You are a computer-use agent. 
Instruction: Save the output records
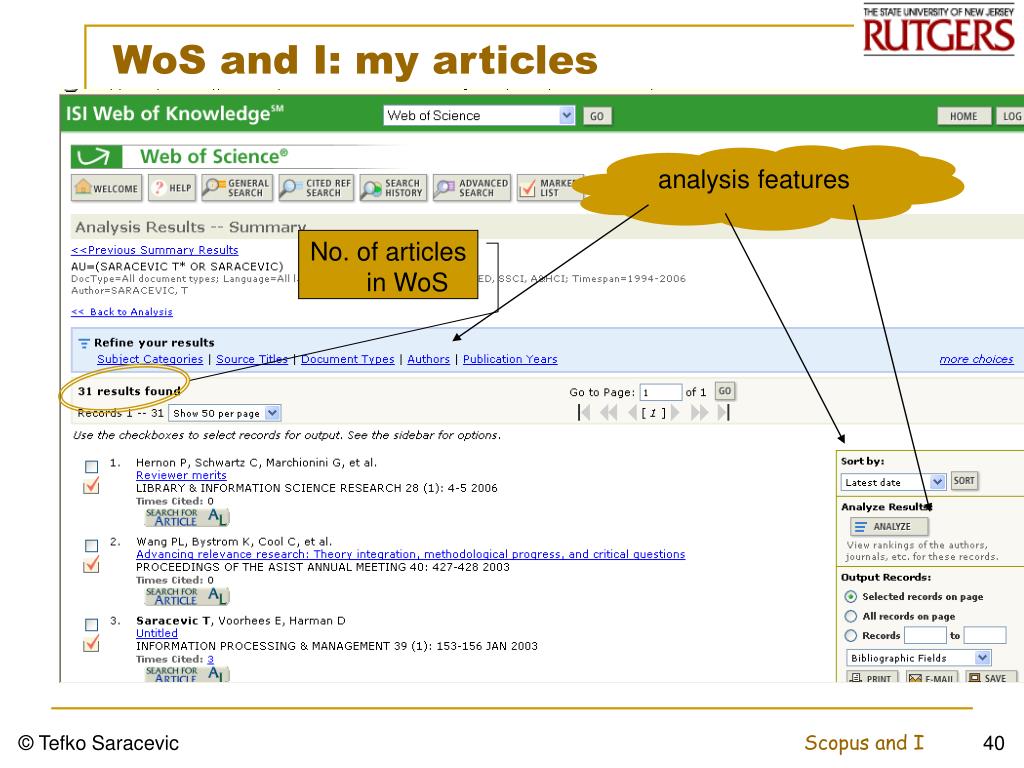point(989,677)
